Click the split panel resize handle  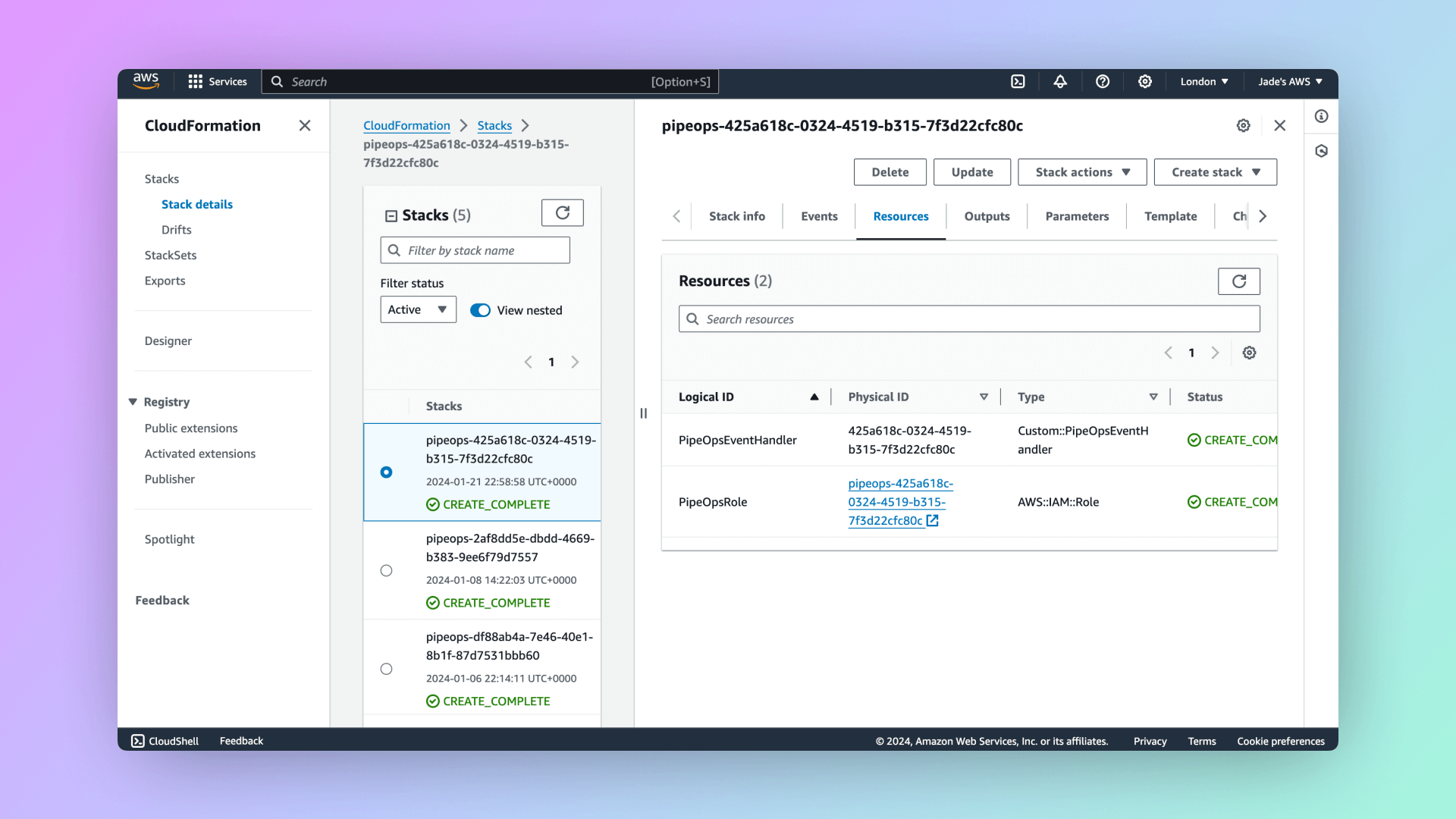tap(644, 413)
